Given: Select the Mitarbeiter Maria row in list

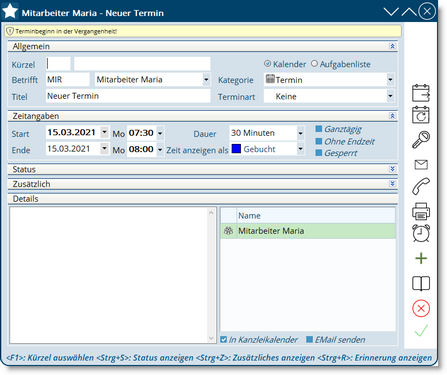Looking at the screenshot, I should click(308, 231).
